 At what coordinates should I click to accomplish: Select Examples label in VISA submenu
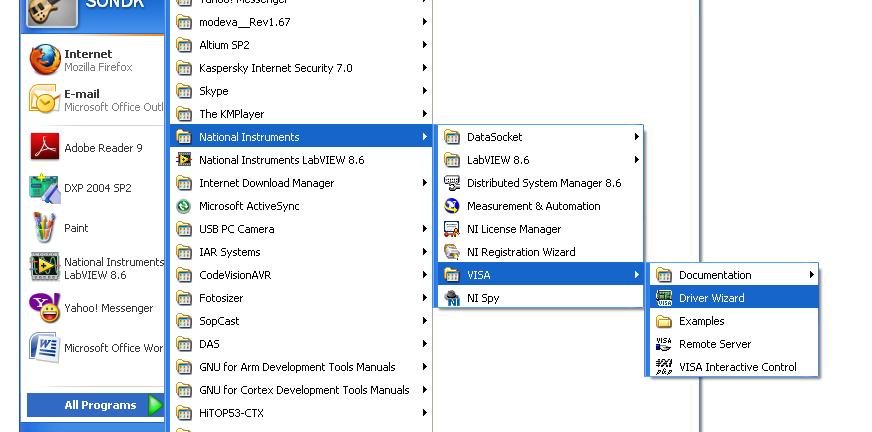pos(701,321)
